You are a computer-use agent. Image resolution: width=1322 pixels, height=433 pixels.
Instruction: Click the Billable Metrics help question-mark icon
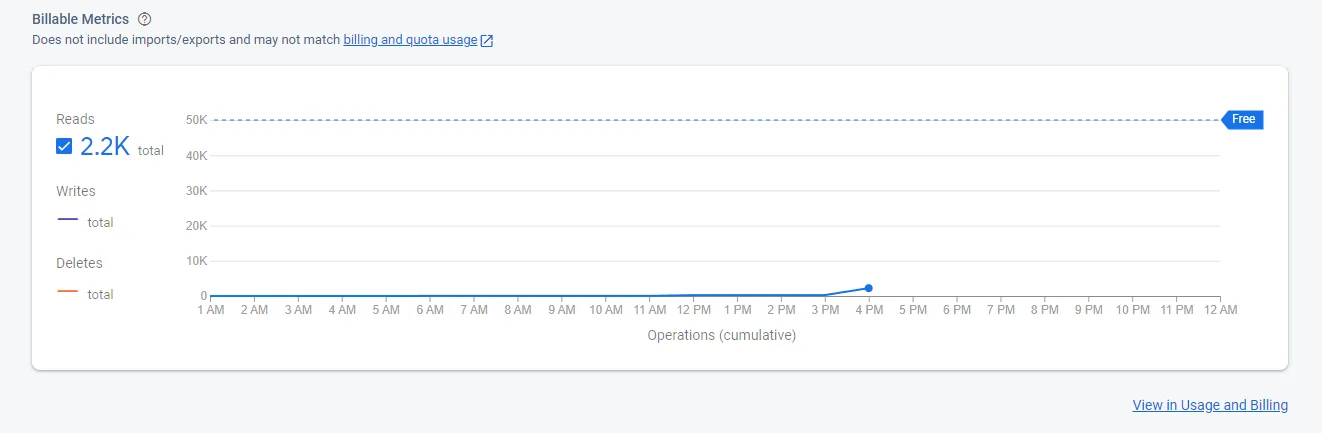click(x=145, y=19)
